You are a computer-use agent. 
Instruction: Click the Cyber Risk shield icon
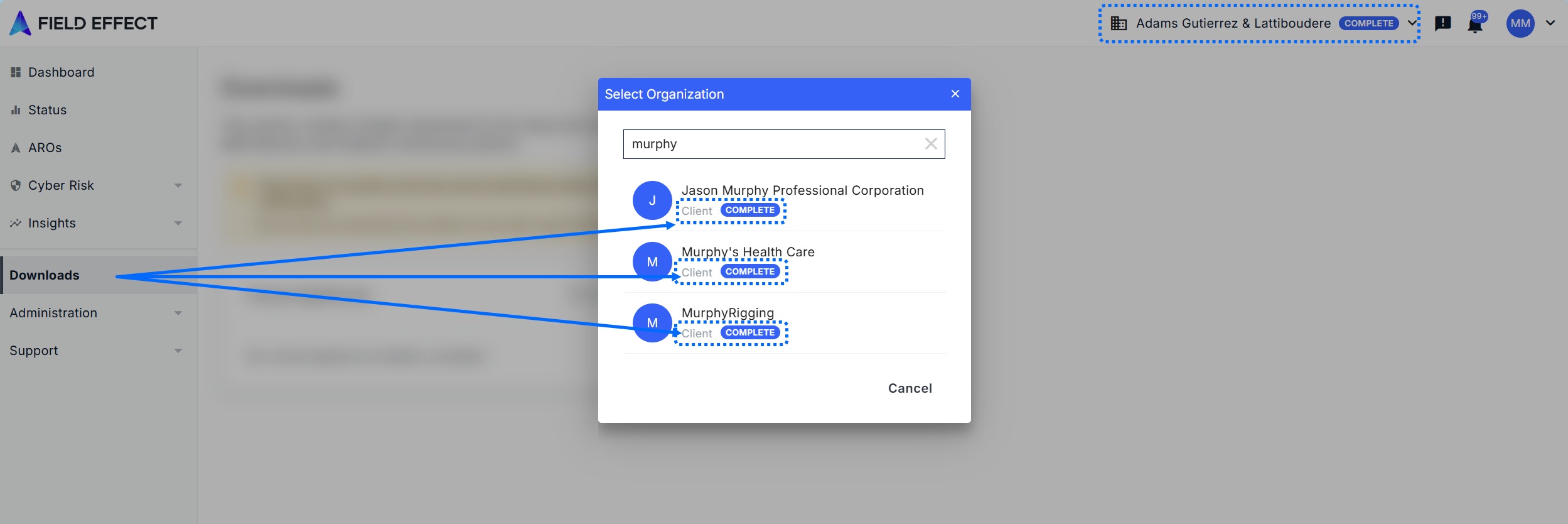pos(16,185)
